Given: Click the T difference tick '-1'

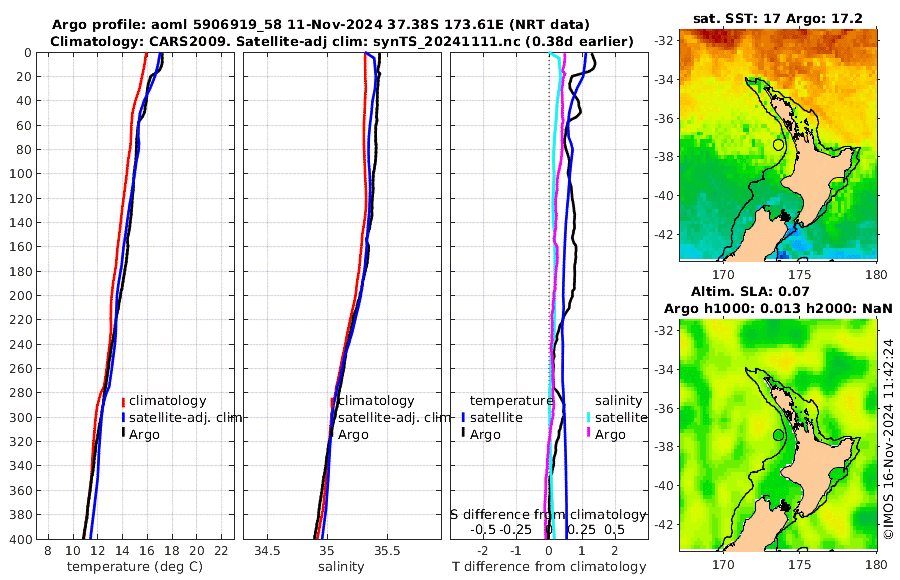Looking at the screenshot, I should (x=515, y=551).
